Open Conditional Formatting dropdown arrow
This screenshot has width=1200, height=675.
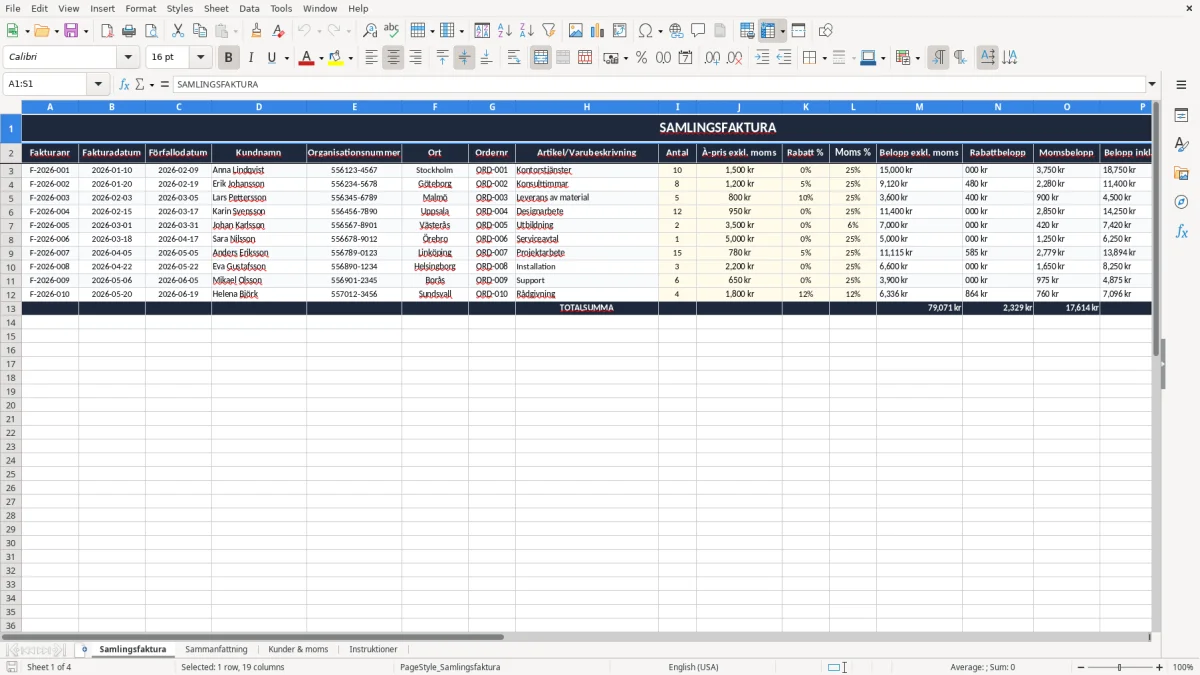point(917,58)
